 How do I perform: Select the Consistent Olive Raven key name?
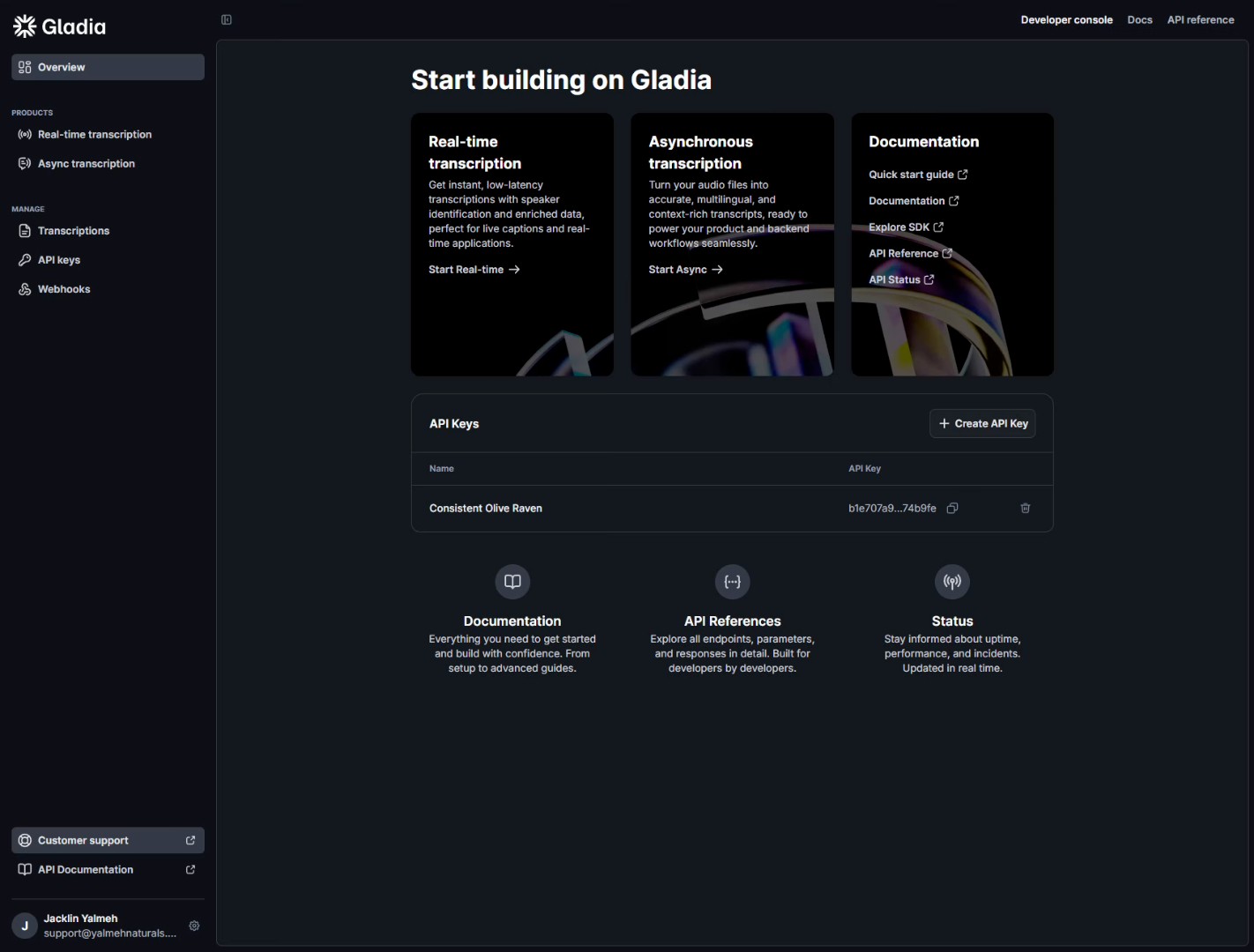click(x=486, y=509)
